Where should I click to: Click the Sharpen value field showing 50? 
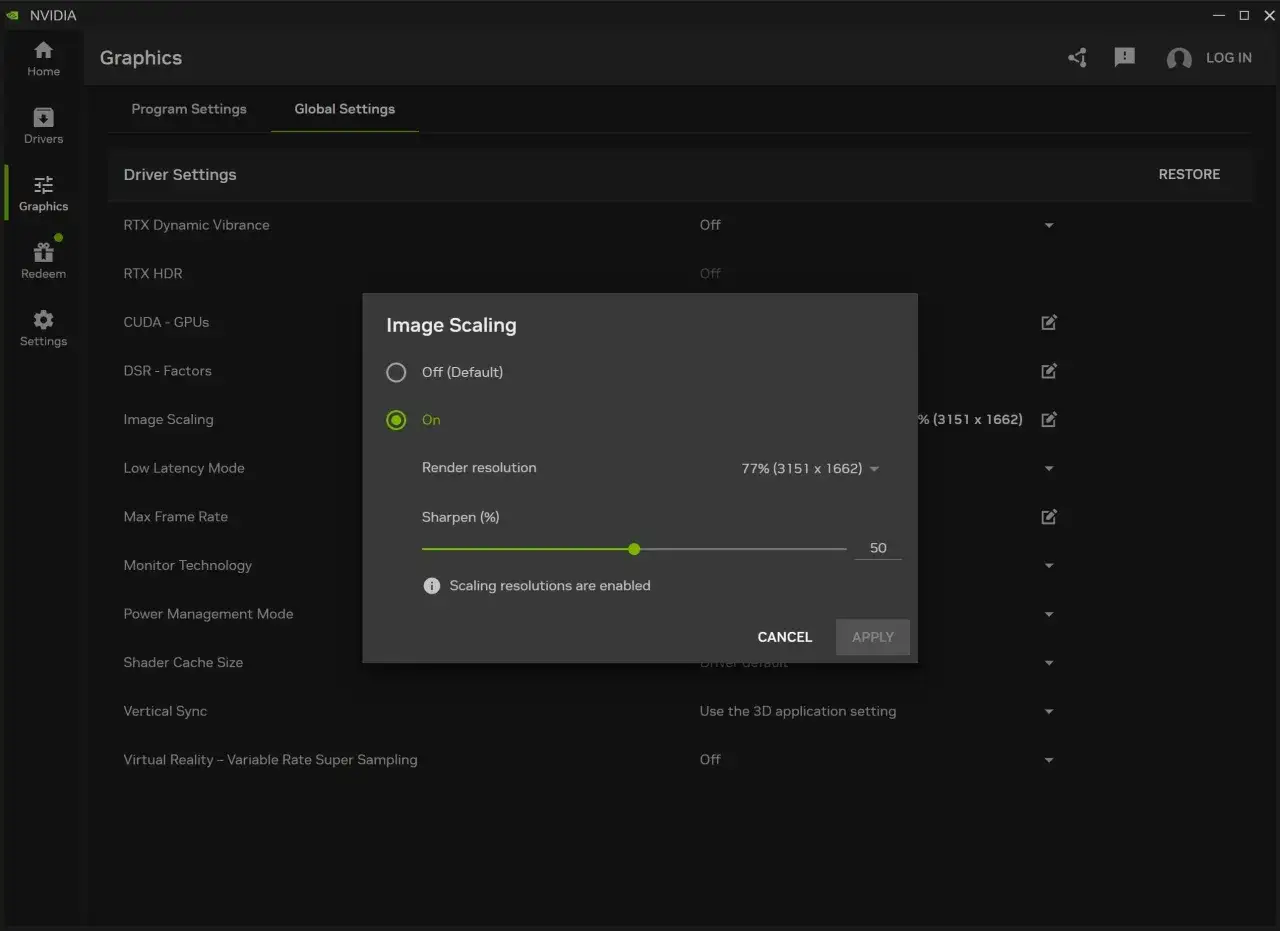click(878, 548)
